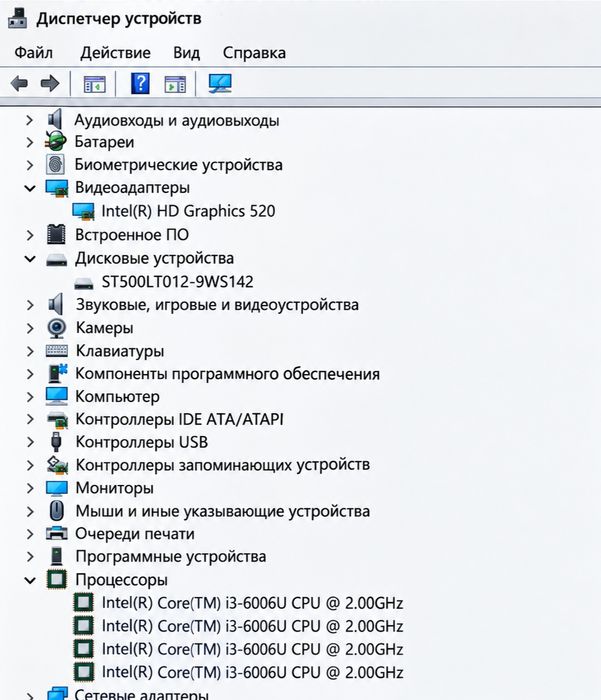The image size is (601, 700).
Task: Click the icon of Программные устройства
Action: 57,556
